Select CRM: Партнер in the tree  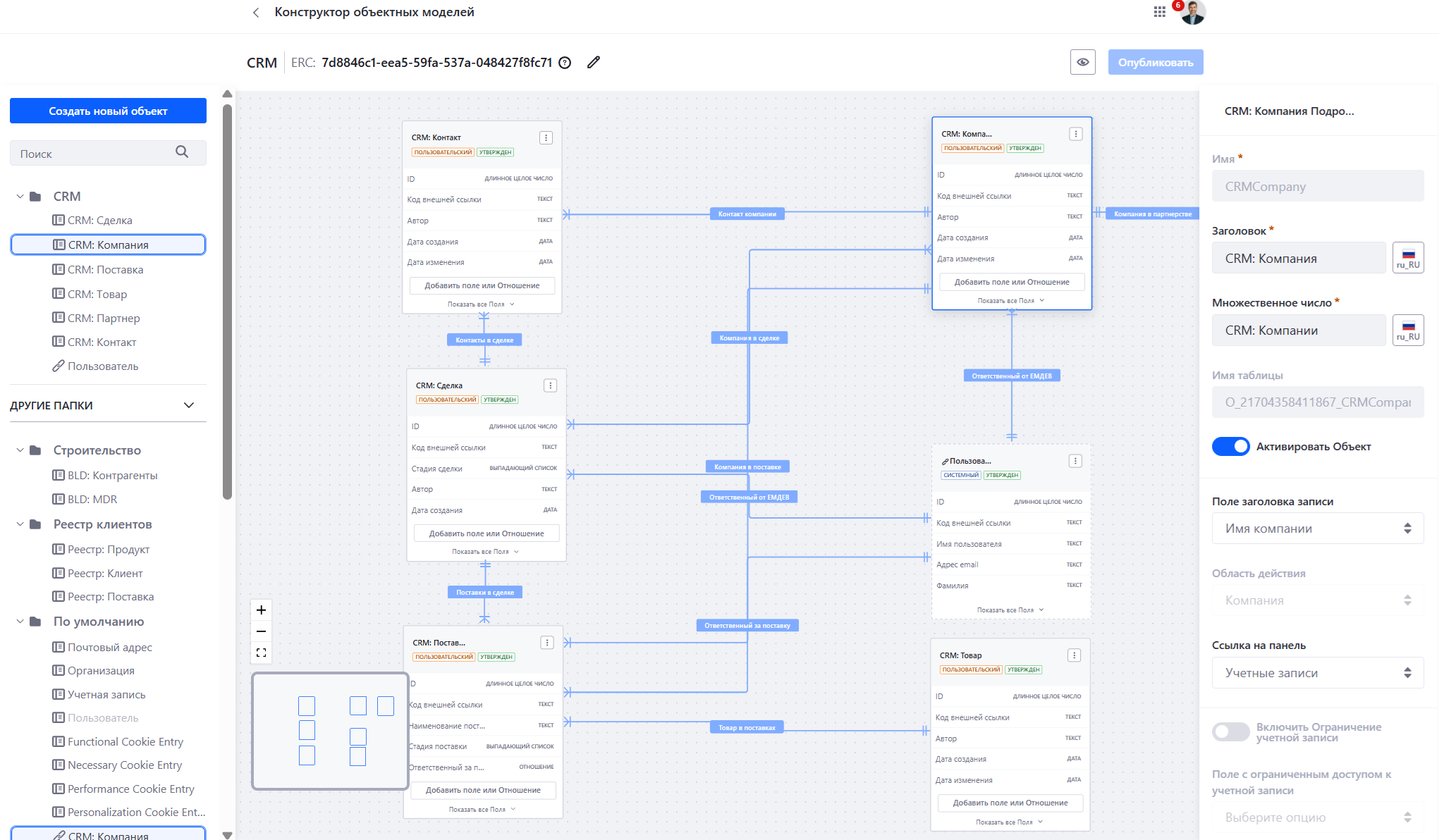tap(104, 319)
